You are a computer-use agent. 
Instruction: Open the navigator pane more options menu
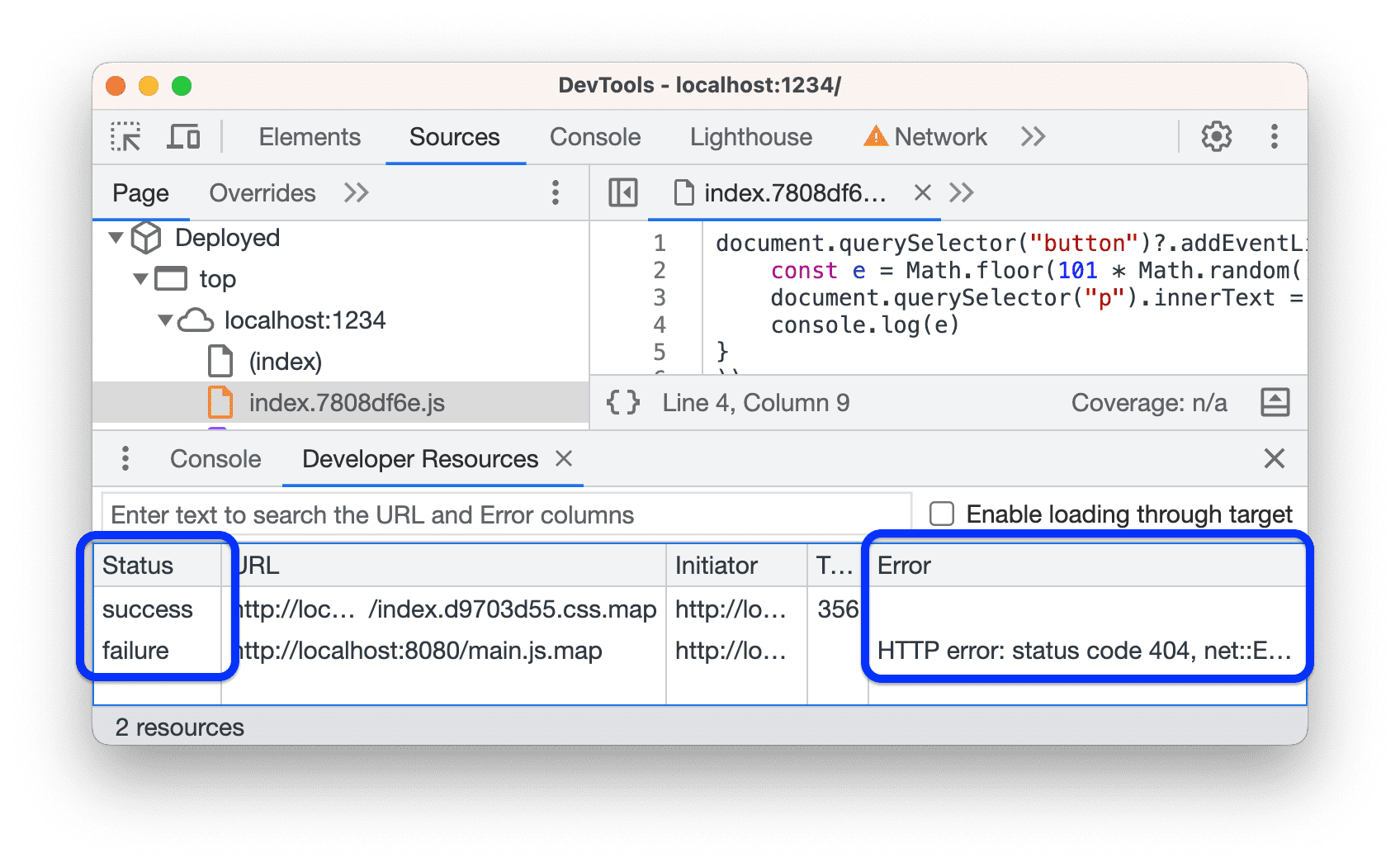coord(555,193)
